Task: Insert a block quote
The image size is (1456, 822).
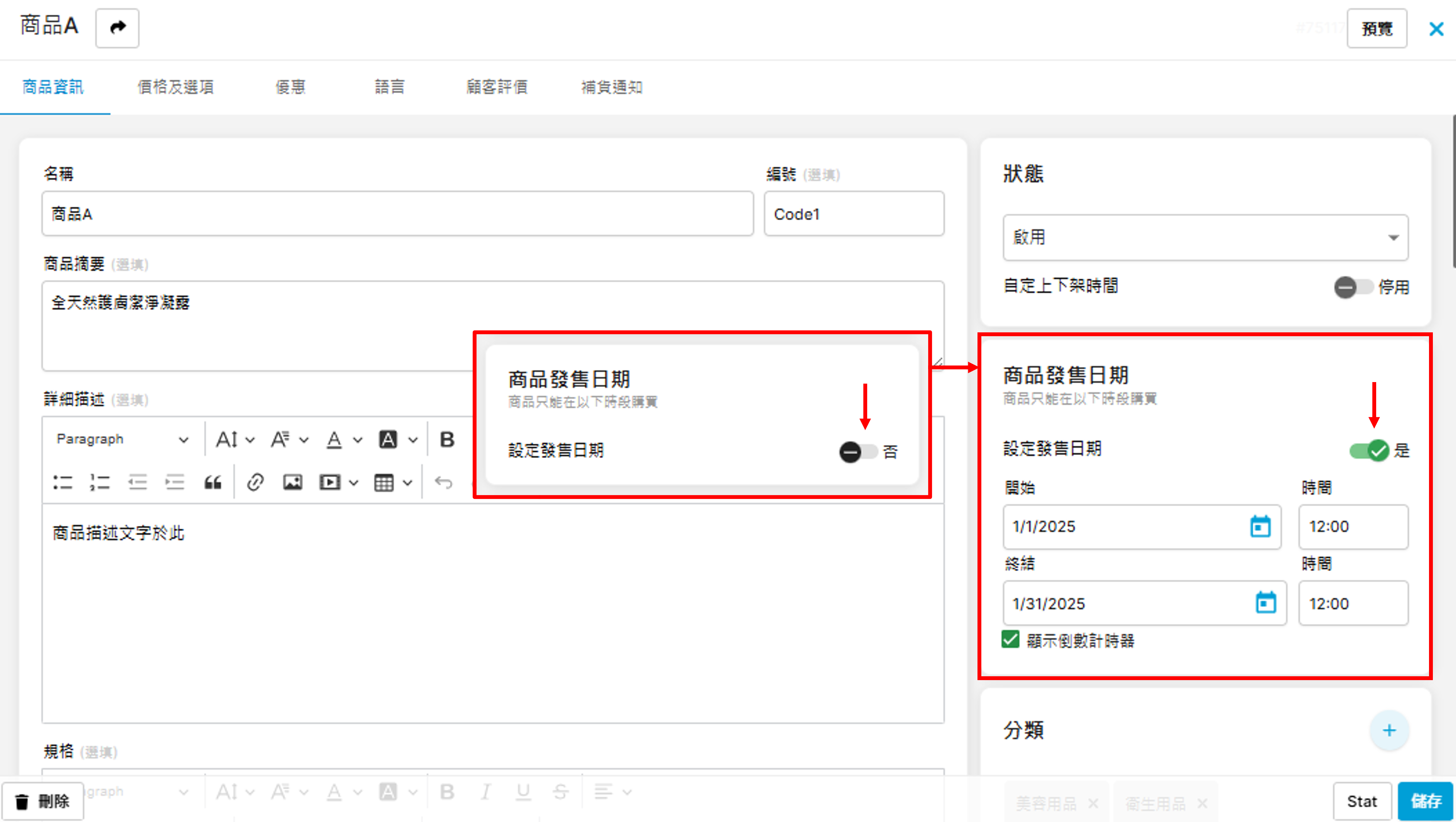Action: click(x=212, y=482)
